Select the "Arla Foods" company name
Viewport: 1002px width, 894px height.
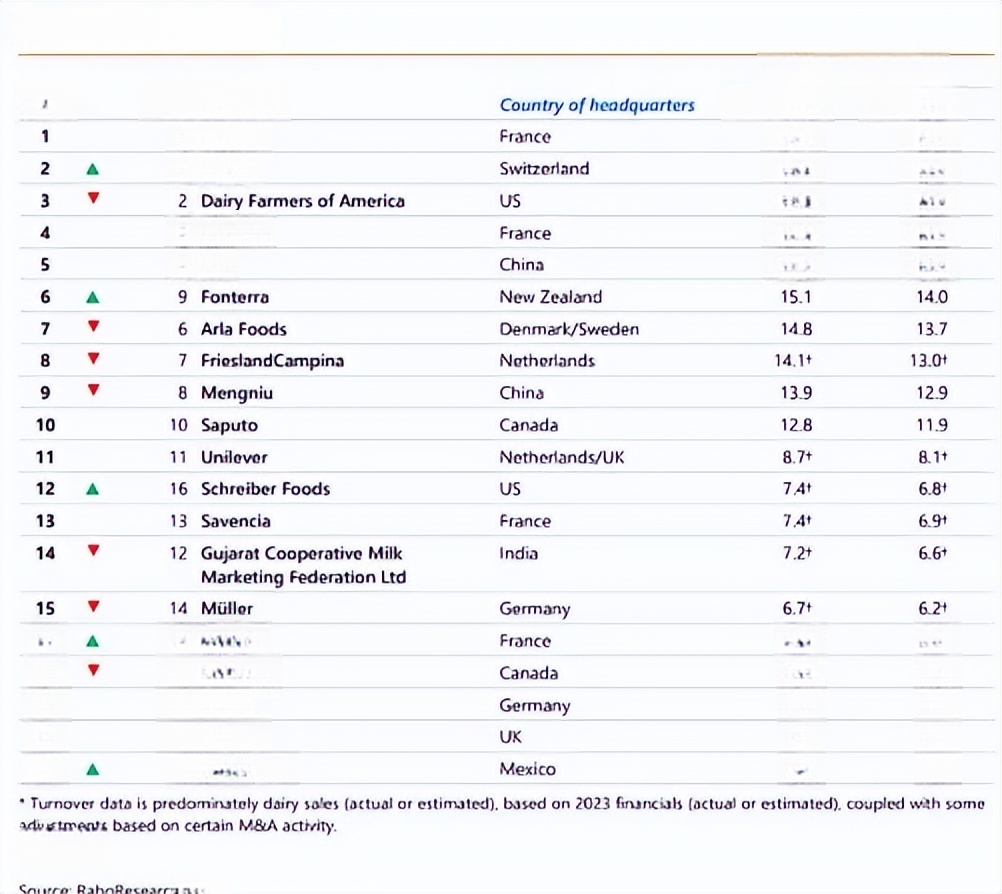click(243, 329)
